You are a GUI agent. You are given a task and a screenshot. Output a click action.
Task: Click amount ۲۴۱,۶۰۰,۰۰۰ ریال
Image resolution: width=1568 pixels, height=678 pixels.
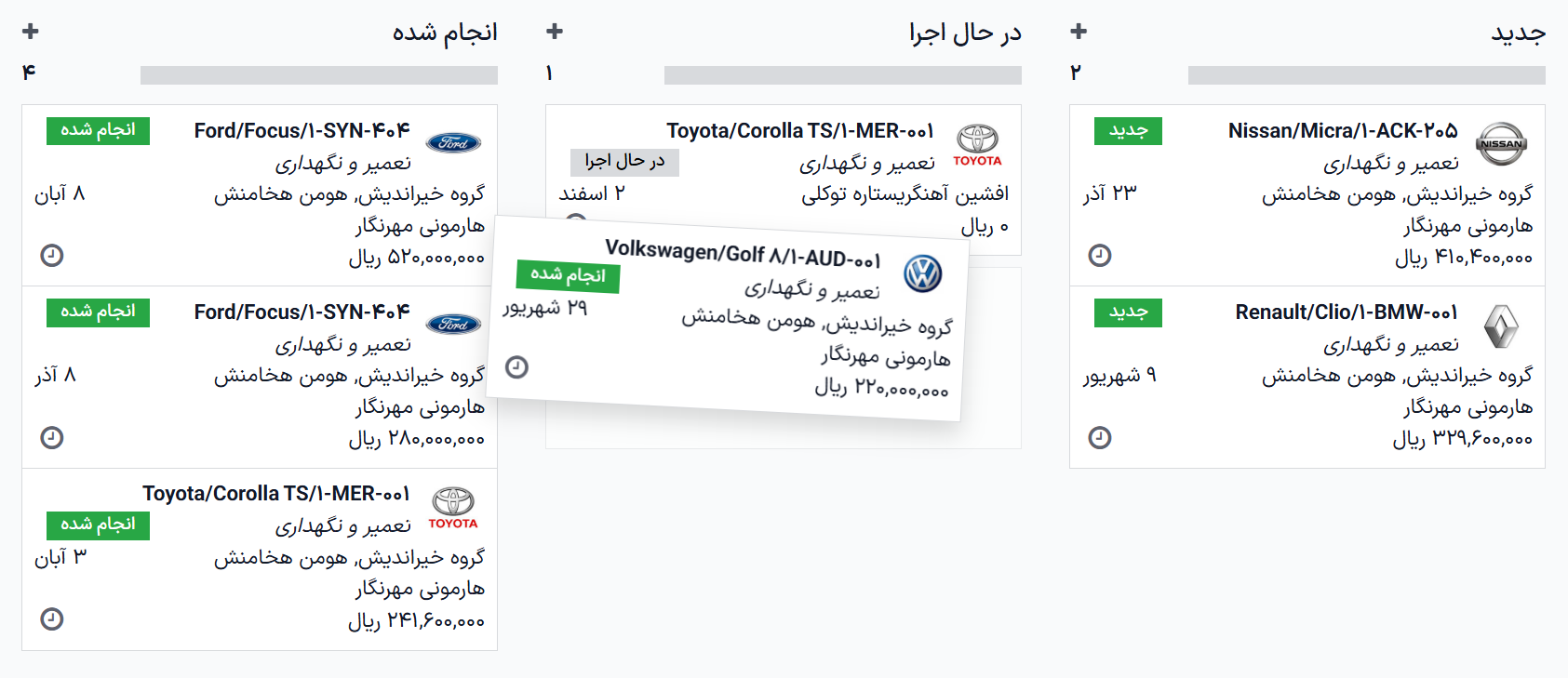(416, 620)
